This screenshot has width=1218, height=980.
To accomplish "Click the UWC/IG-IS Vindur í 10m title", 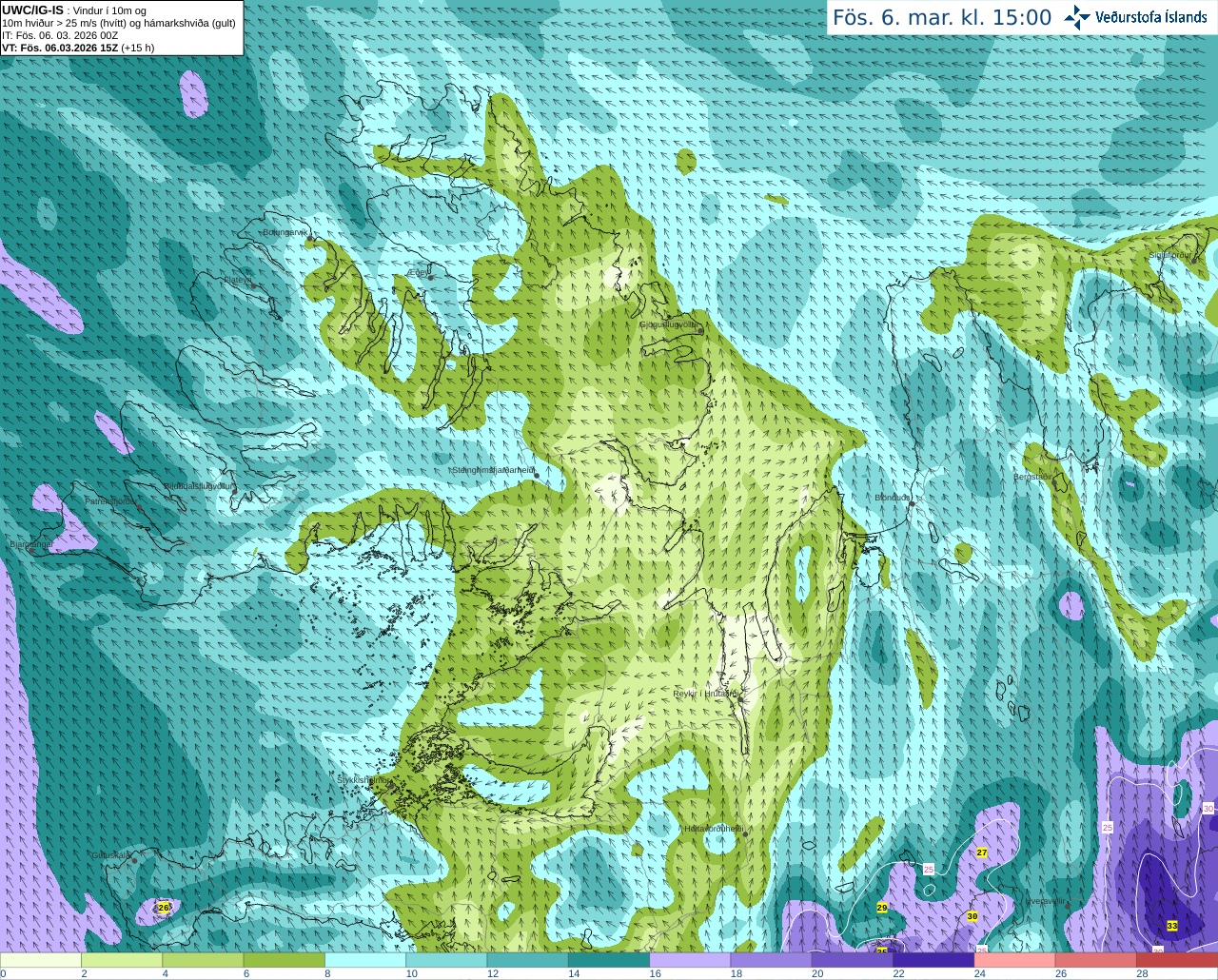I will (74, 10).
